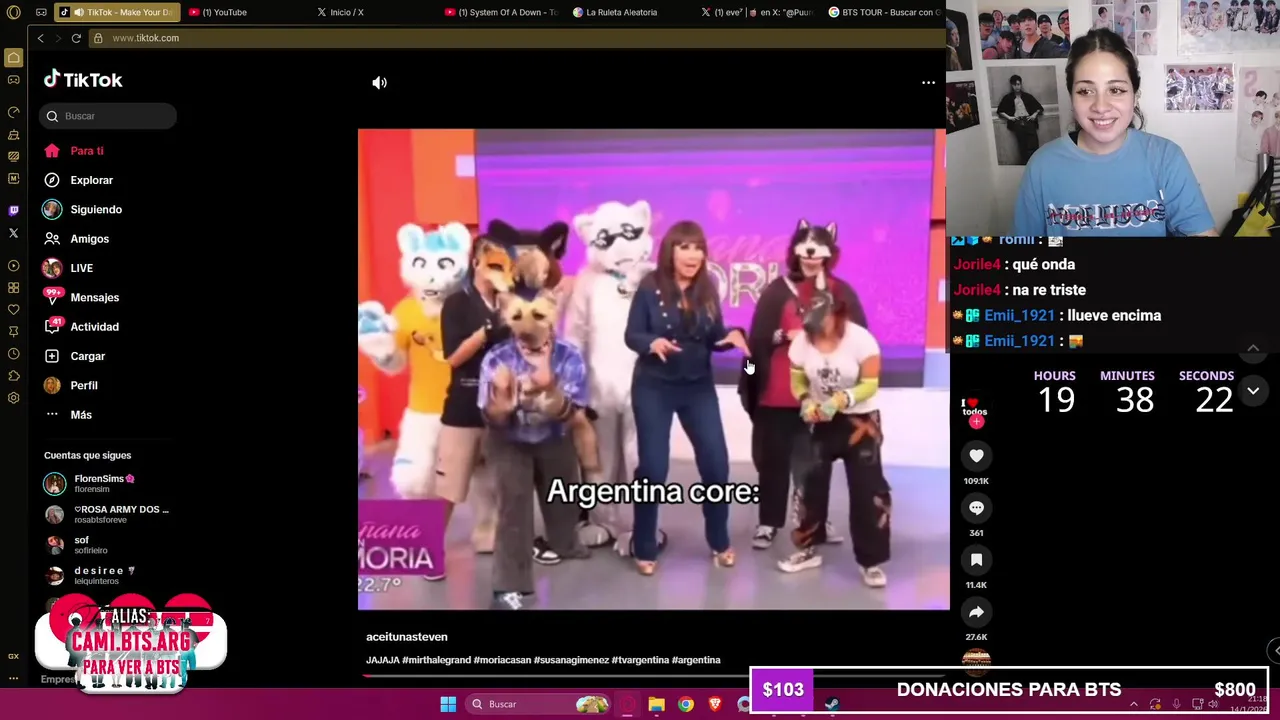The height and width of the screenshot is (720, 1280).
Task: Click the video playback progress bar
Action: click(x=654, y=676)
